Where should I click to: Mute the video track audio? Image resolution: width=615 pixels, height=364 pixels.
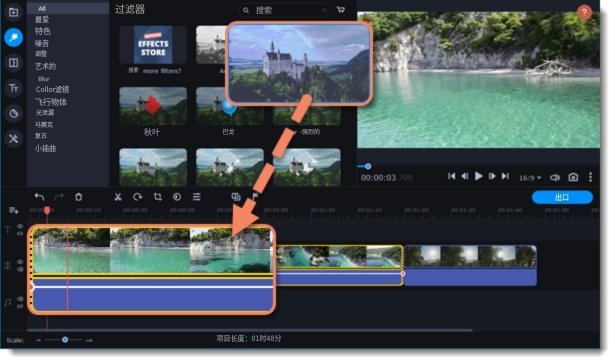click(20, 269)
